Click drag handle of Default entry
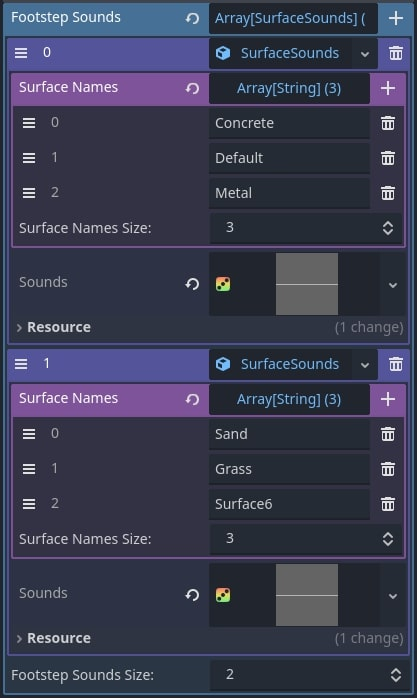Image resolution: width=417 pixels, height=698 pixels. [29, 158]
